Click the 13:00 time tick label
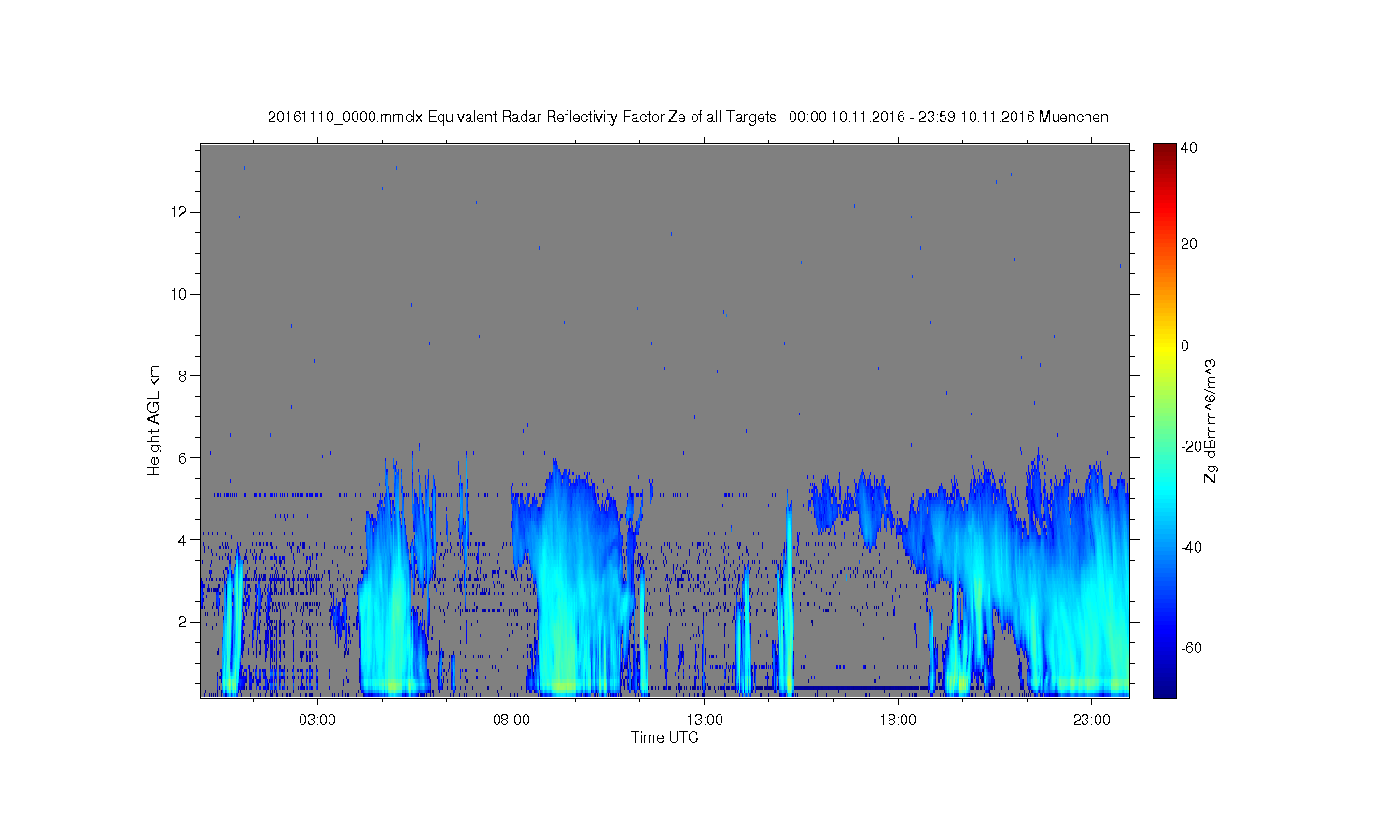Viewport: 1400px width, 840px height. tap(705, 721)
